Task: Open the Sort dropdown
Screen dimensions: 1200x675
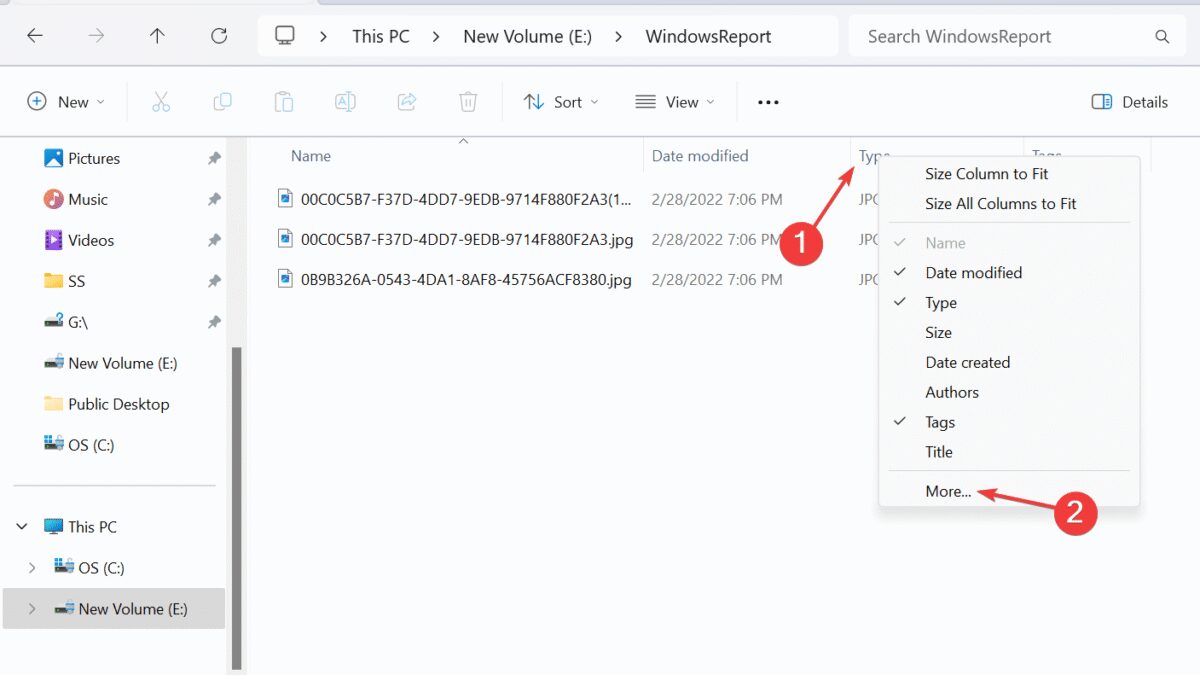Action: point(561,101)
